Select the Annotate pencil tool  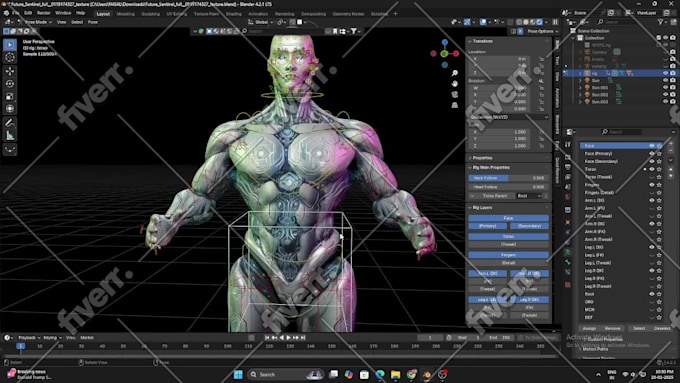(10, 123)
